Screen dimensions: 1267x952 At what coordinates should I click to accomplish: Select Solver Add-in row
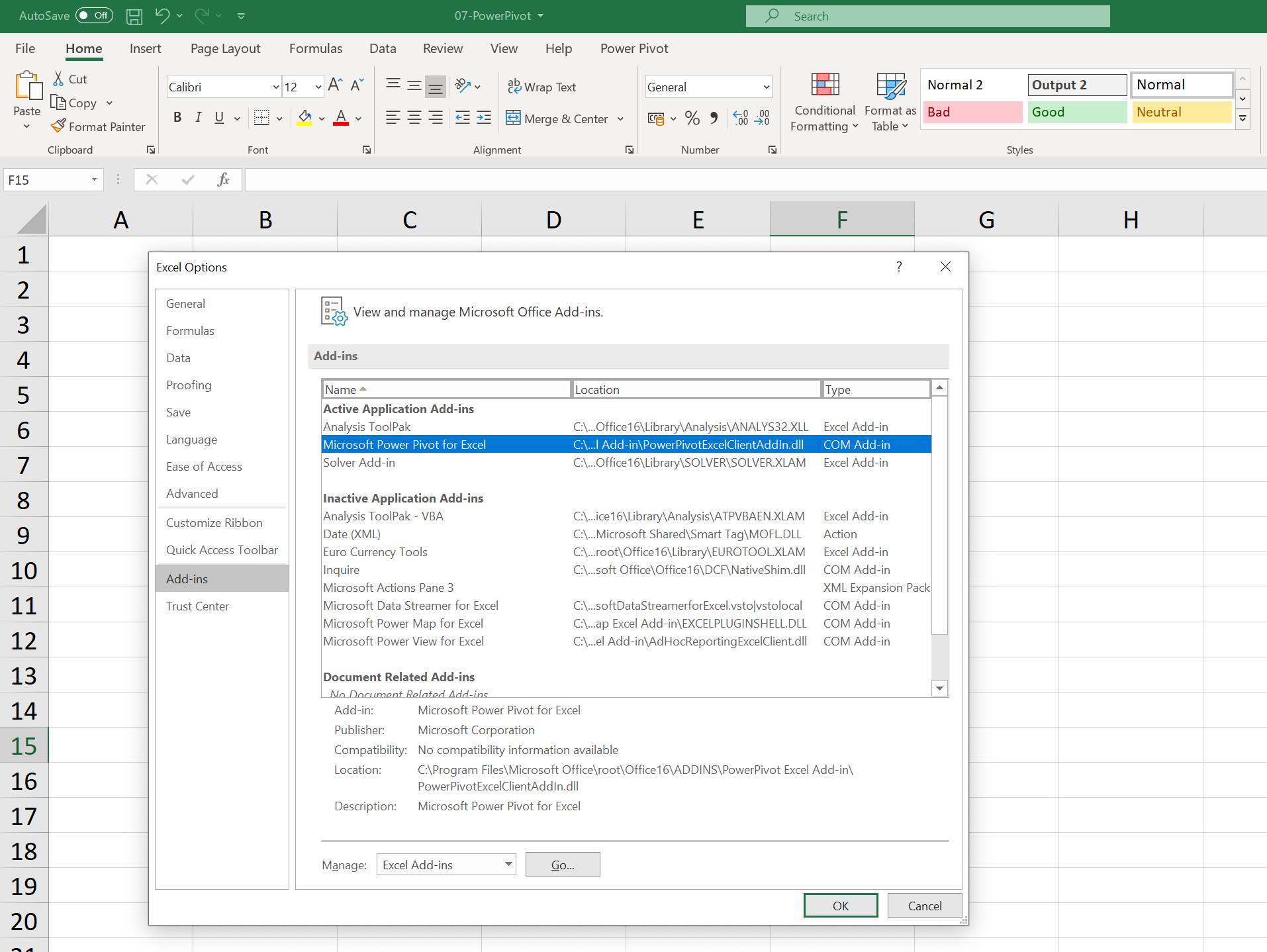[626, 462]
